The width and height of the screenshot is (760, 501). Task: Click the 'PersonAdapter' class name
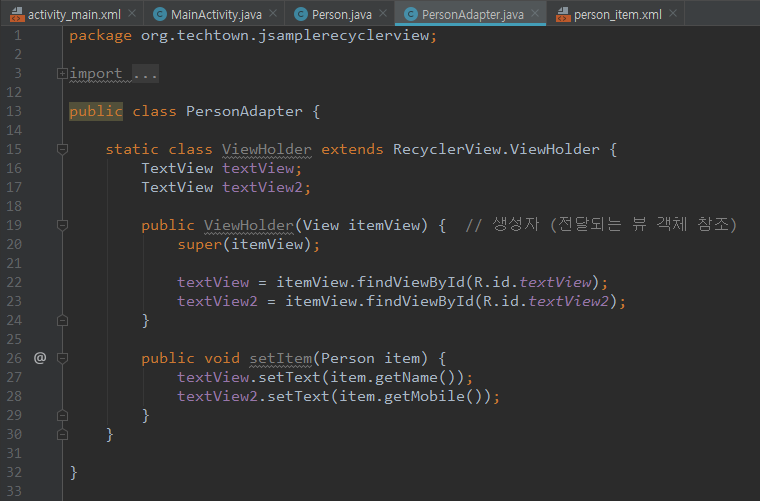[x=244, y=111]
